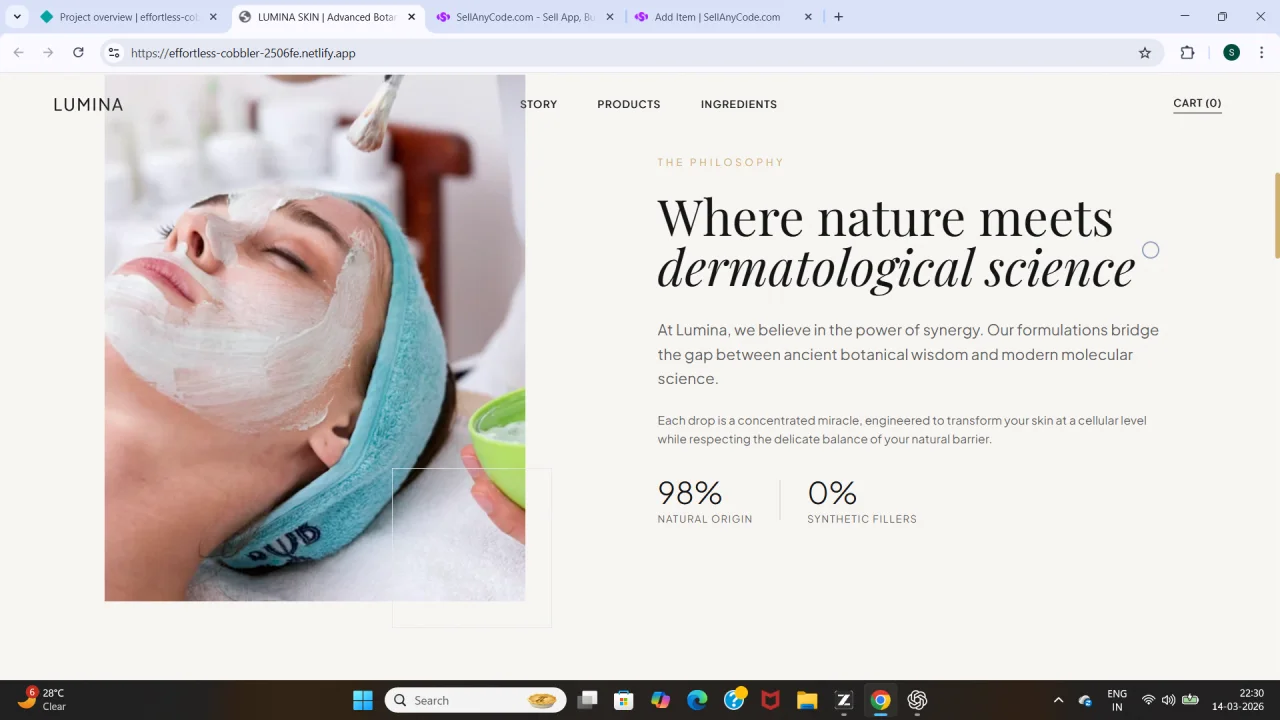Launch Microsoft Store from taskbar
The image size is (1280, 720).
[624, 700]
